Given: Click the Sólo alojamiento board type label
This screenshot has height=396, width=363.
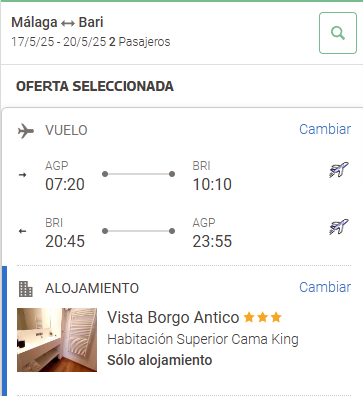Looking at the screenshot, I should tap(160, 360).
